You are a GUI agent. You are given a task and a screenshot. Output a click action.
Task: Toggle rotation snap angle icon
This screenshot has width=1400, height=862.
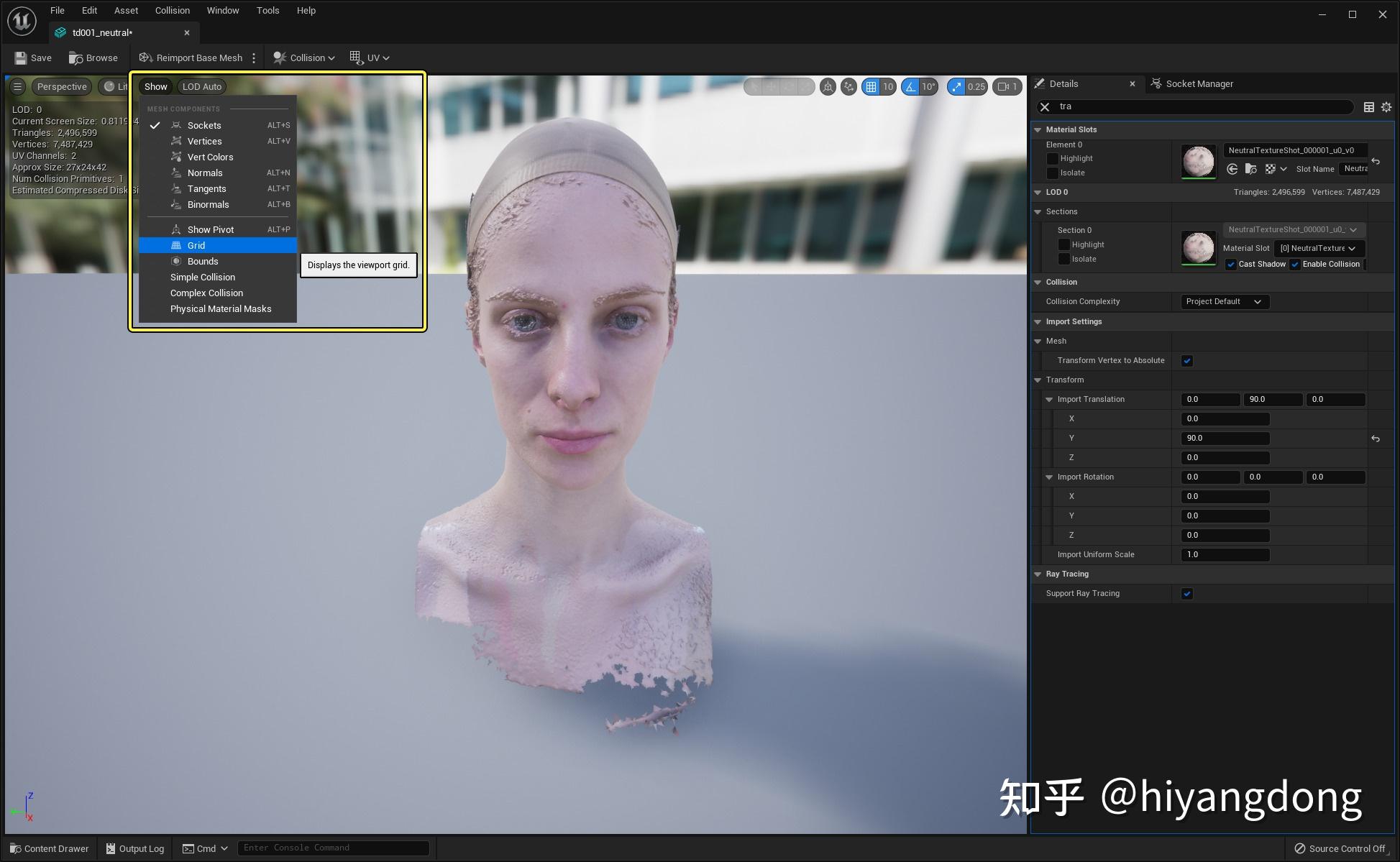910,87
